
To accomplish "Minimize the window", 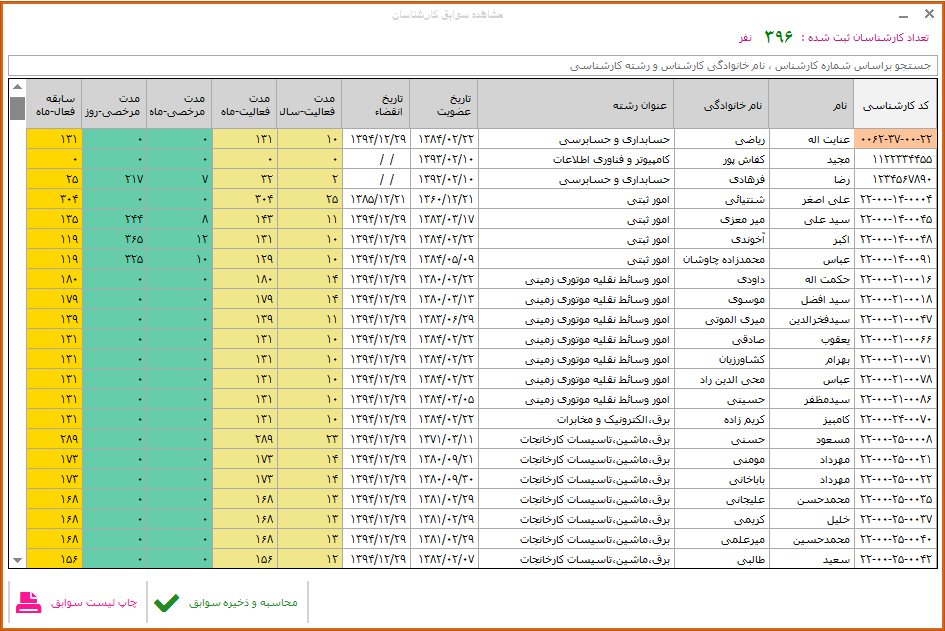I will point(903,15).
